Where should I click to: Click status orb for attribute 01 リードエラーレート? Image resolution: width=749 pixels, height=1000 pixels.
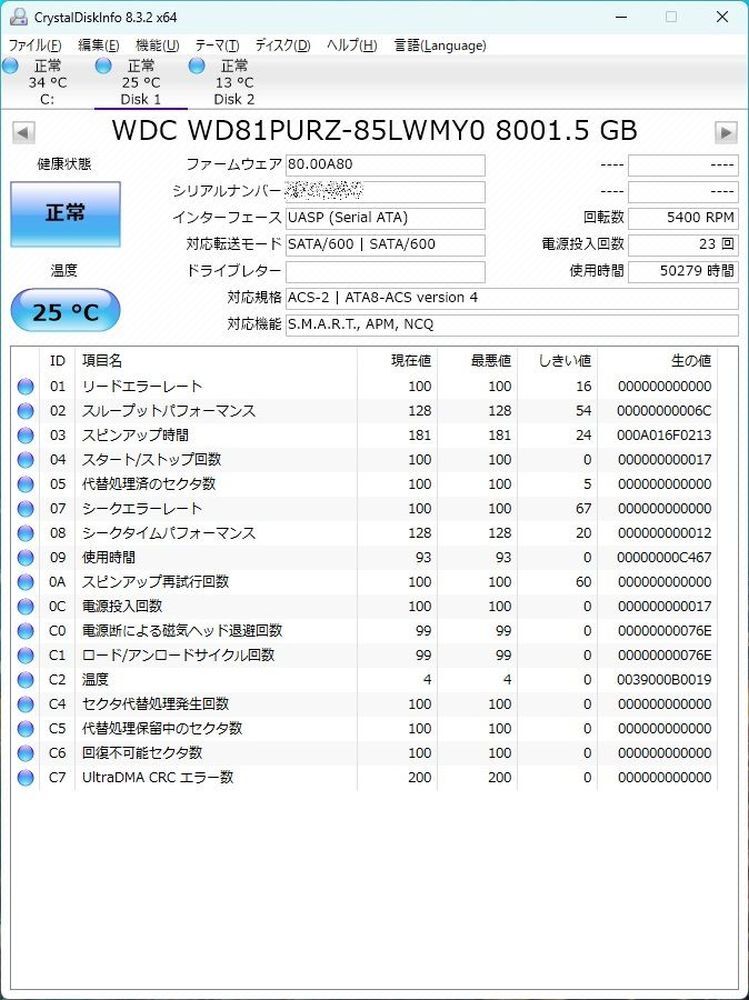click(26, 386)
